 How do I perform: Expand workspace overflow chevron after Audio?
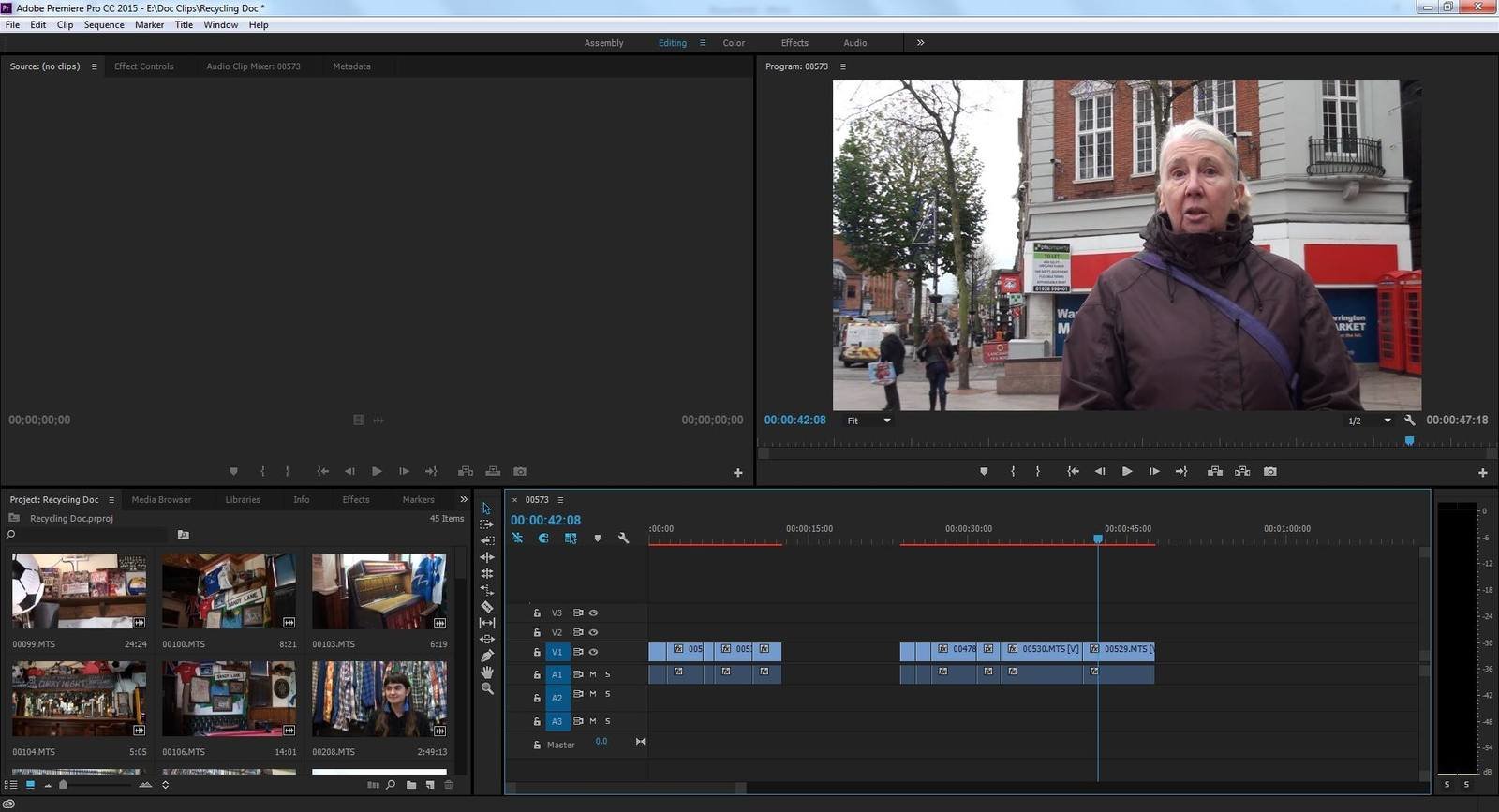coord(920,43)
